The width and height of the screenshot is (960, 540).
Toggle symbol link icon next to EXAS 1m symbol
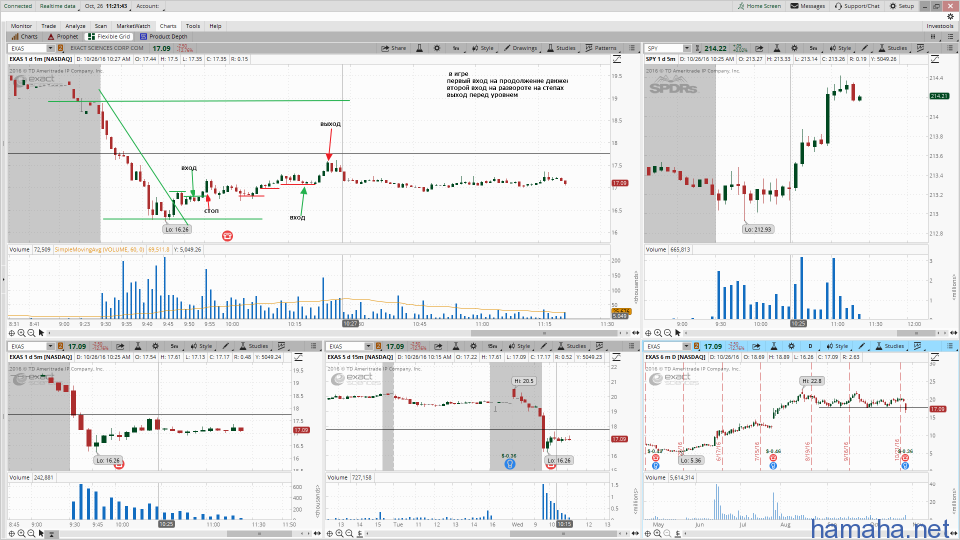pos(61,48)
